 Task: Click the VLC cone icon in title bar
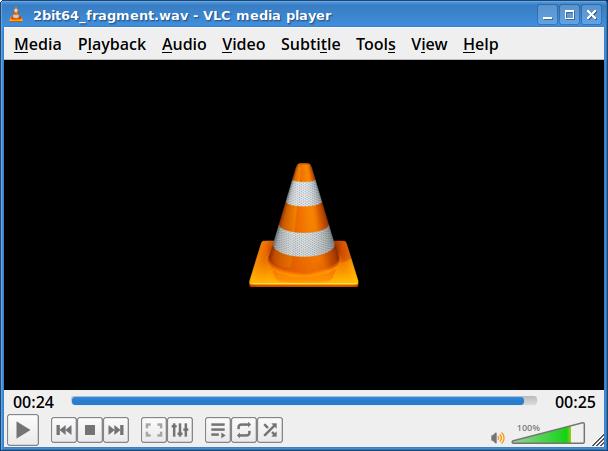pos(16,15)
